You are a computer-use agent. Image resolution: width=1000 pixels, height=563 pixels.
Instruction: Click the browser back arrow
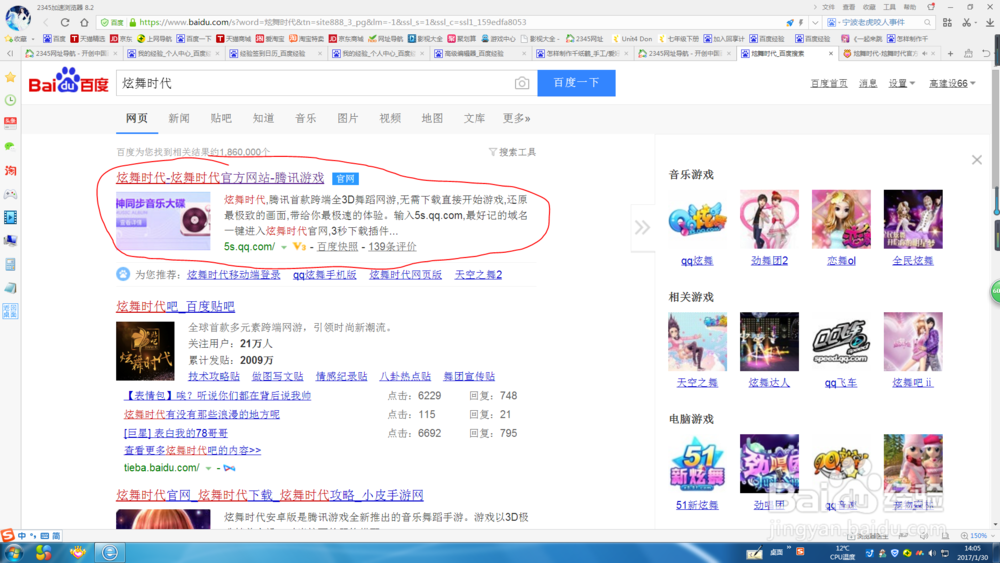46,22
